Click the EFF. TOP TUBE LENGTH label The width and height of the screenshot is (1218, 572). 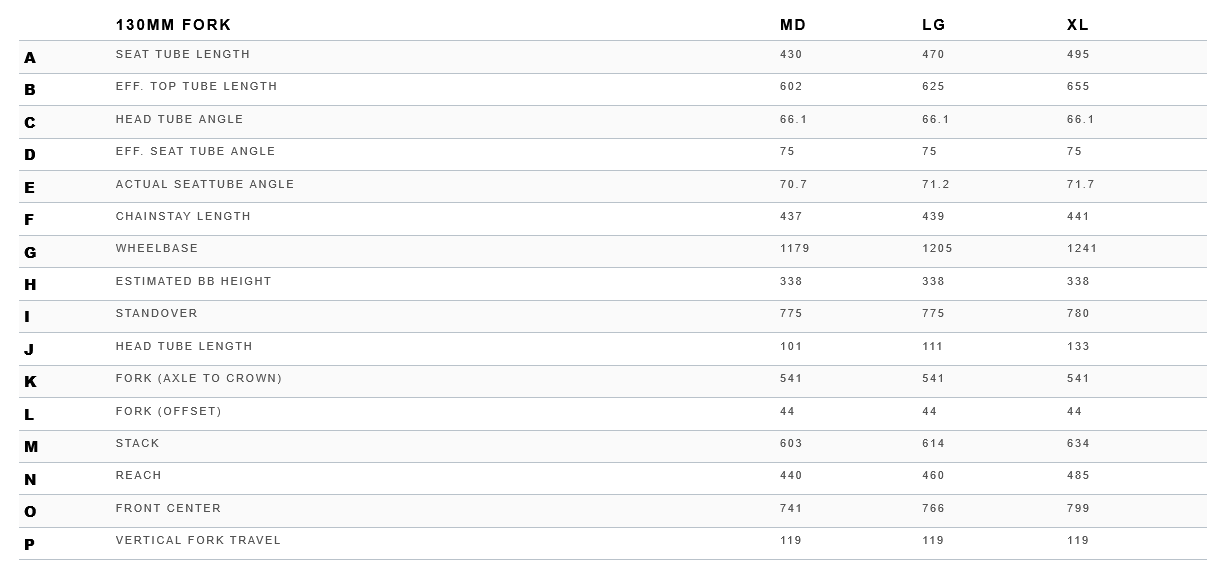196,86
